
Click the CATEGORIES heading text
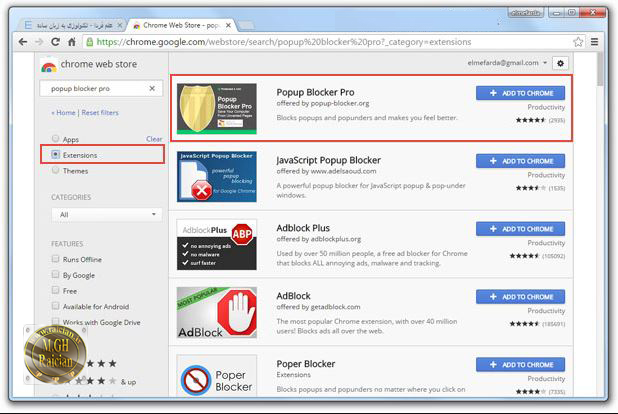click(71, 197)
